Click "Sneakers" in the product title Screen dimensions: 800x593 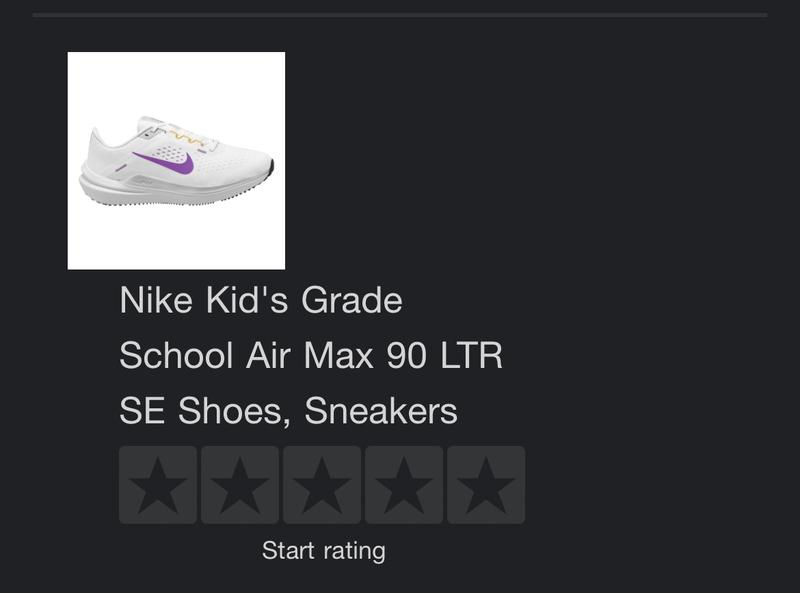(x=381, y=410)
